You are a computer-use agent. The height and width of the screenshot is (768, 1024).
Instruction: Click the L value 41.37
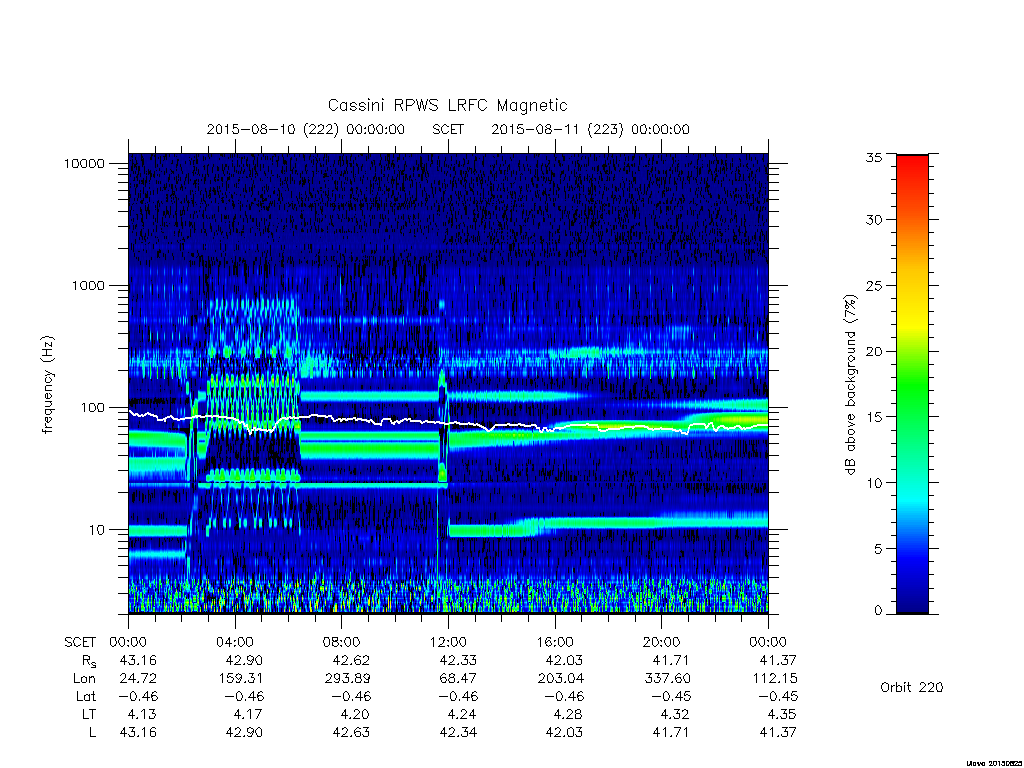tap(778, 733)
